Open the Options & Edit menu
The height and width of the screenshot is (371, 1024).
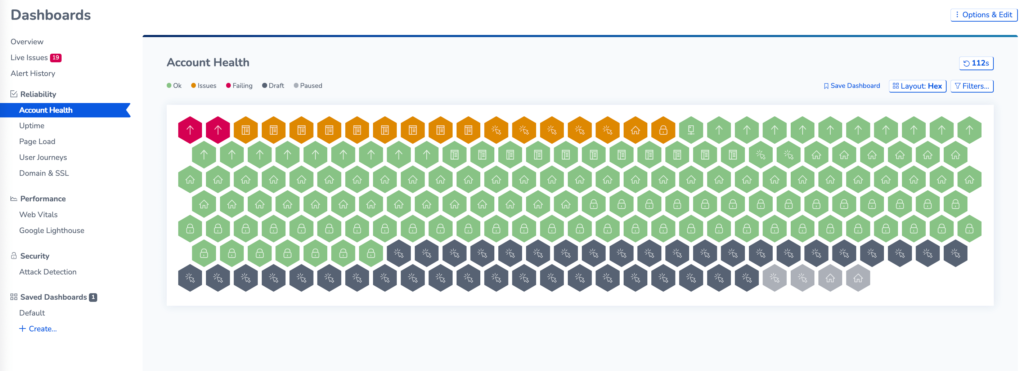pyautogui.click(x=984, y=14)
